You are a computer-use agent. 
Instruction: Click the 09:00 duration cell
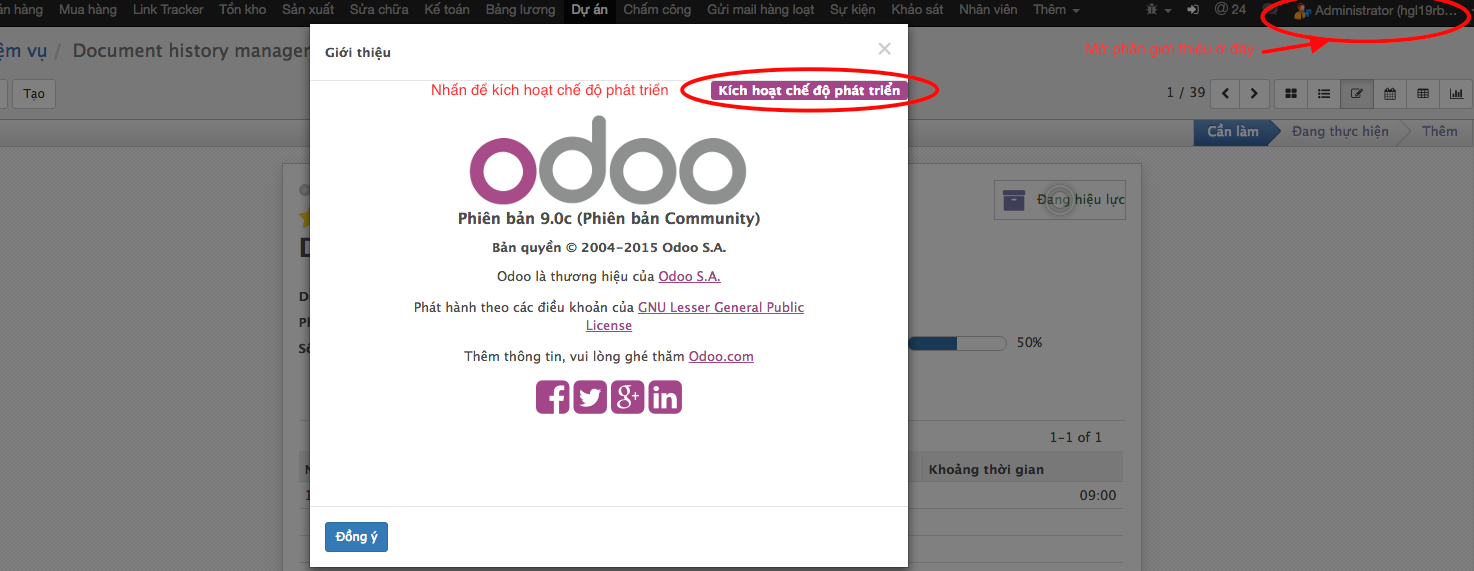[x=1097, y=496]
